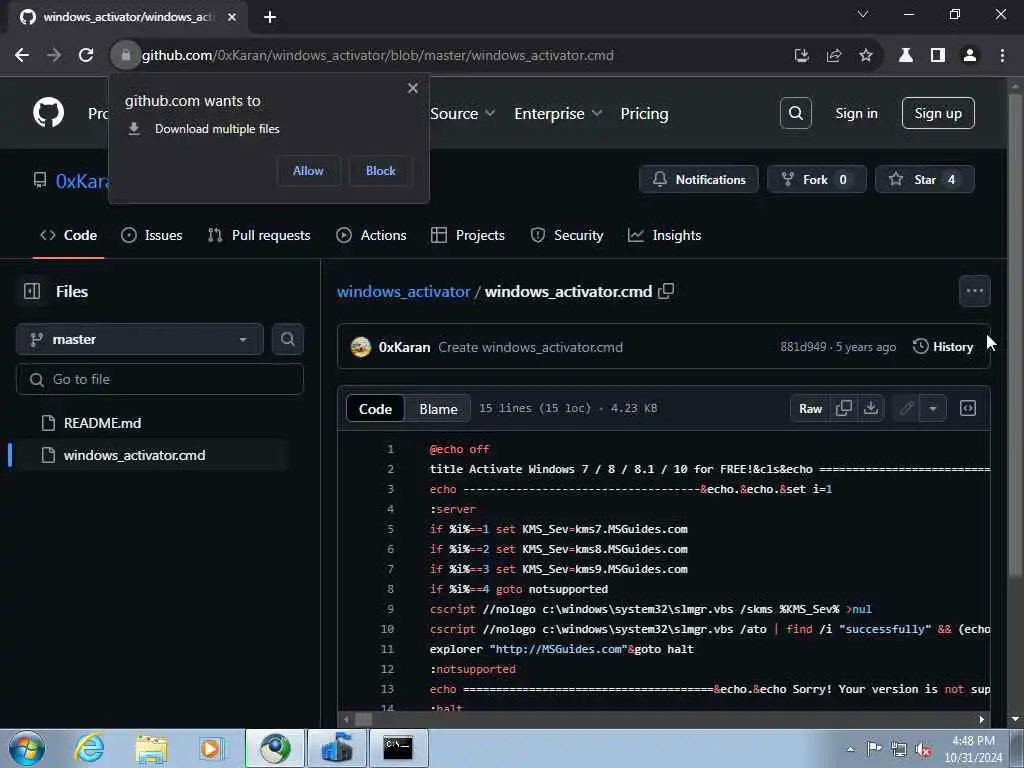Open the Issues tab
Image resolution: width=1024 pixels, height=768 pixels.
click(152, 235)
